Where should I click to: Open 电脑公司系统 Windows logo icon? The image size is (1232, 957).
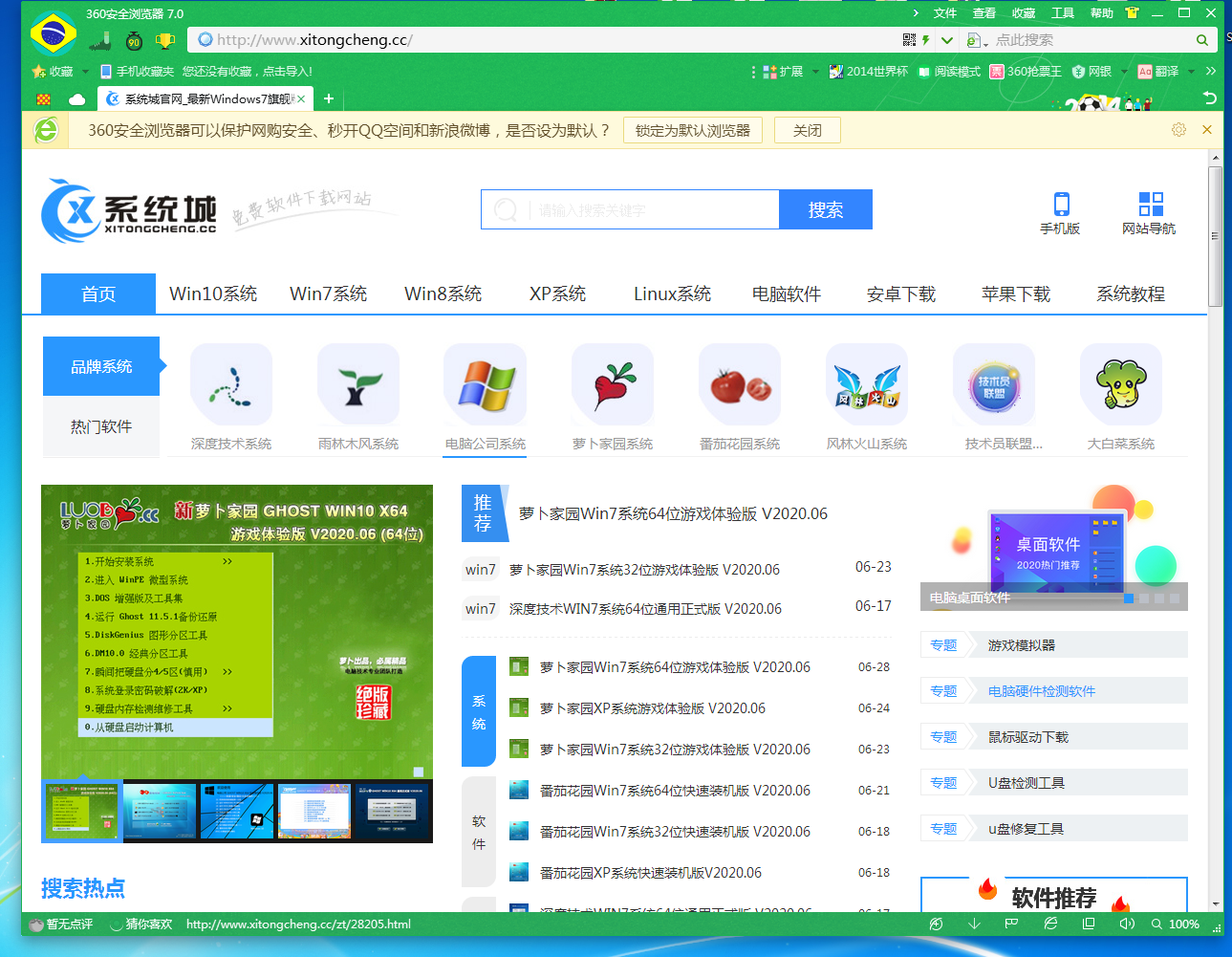pyautogui.click(x=486, y=384)
